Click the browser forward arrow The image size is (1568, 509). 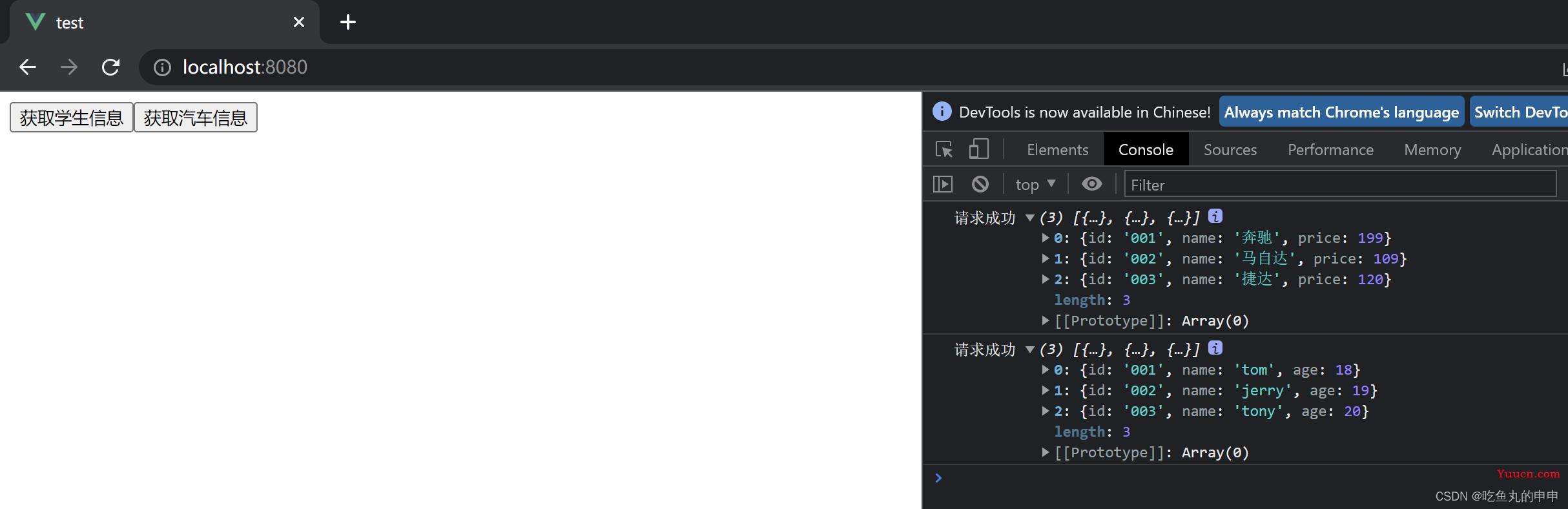[x=69, y=67]
